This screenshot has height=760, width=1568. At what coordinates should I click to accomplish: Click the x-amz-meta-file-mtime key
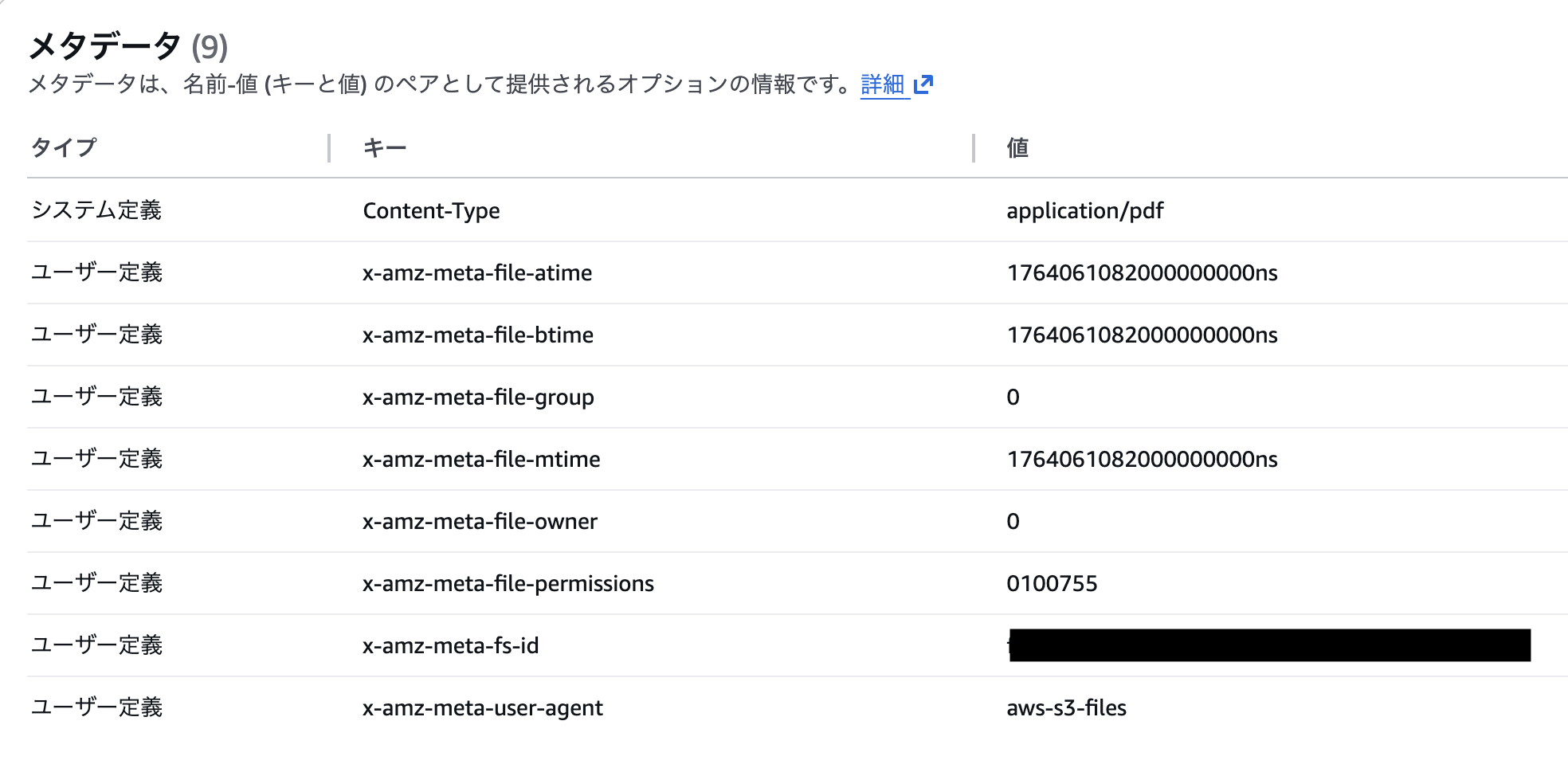481,460
